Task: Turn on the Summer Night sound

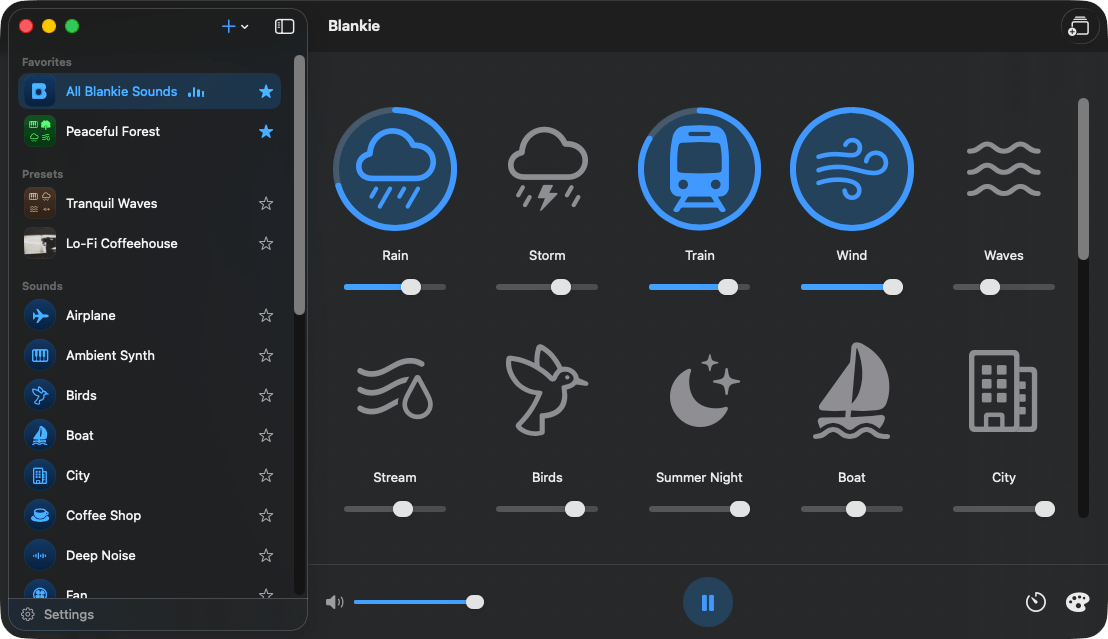Action: (704, 390)
